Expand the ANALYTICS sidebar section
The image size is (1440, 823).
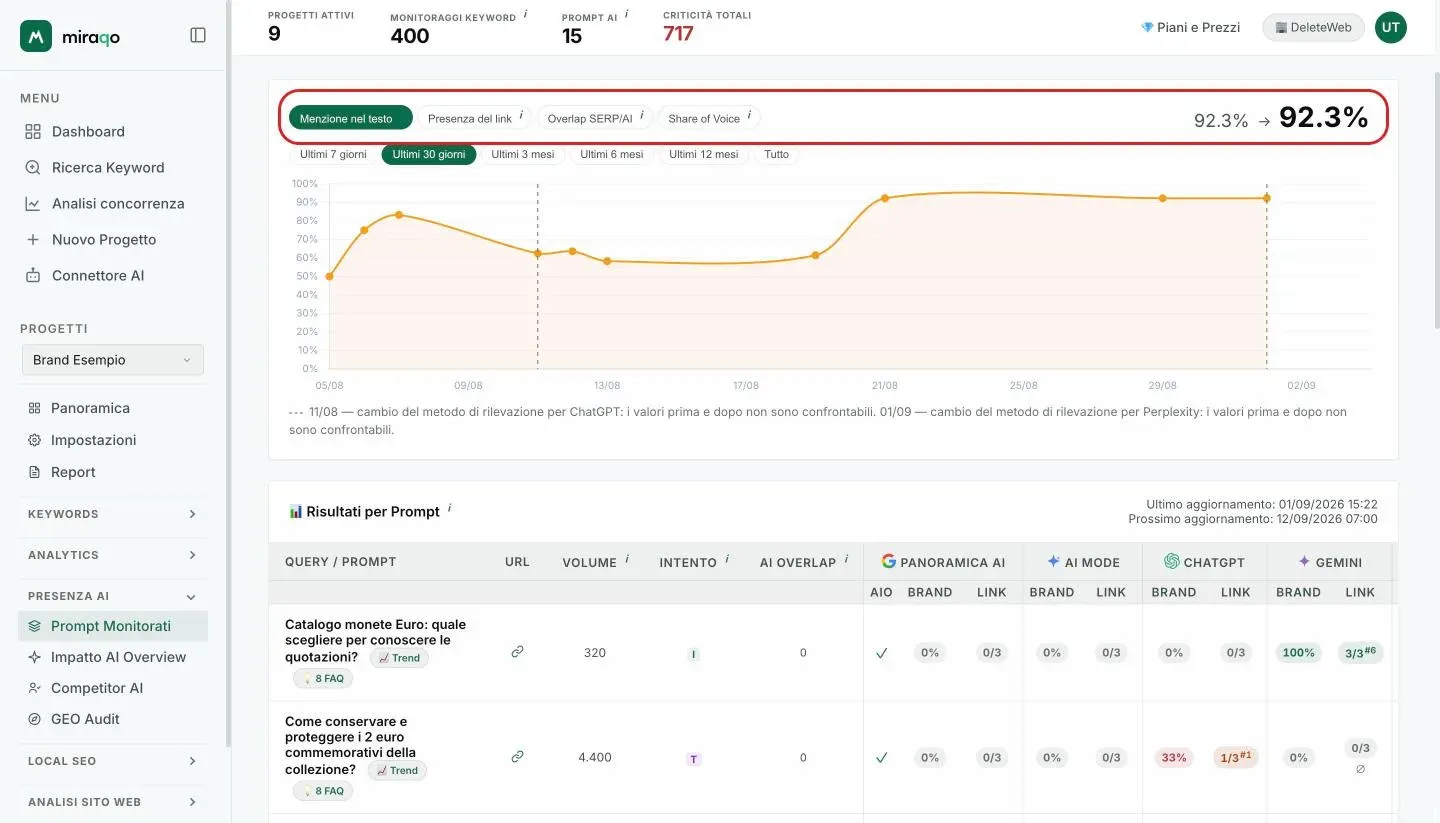click(x=113, y=555)
